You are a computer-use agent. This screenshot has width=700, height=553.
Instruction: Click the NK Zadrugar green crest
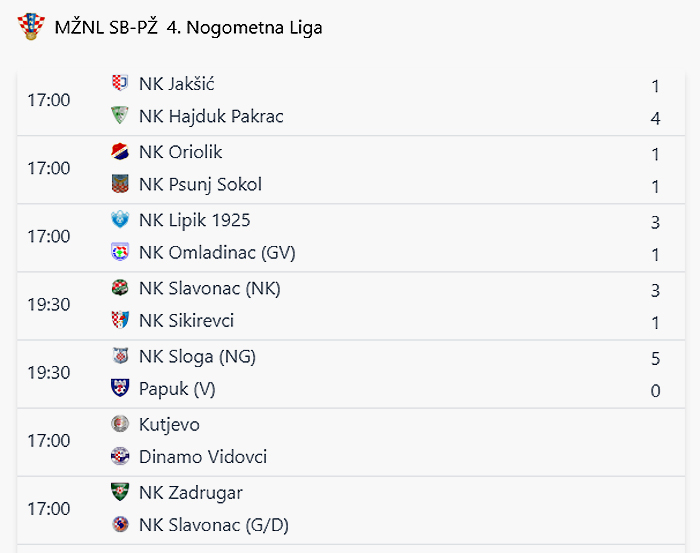[120, 492]
